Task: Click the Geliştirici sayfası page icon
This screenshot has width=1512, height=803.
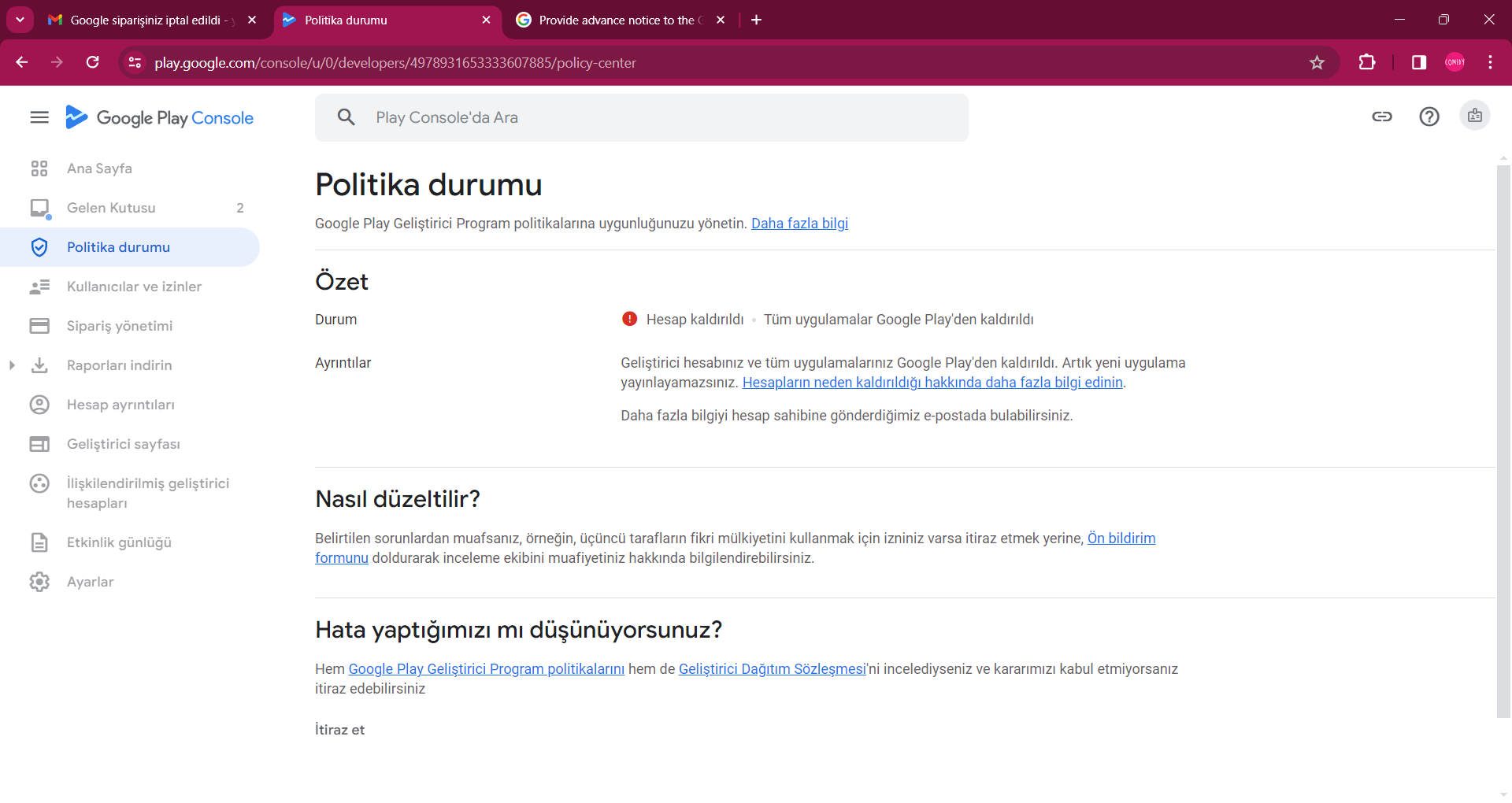Action: pos(39,444)
